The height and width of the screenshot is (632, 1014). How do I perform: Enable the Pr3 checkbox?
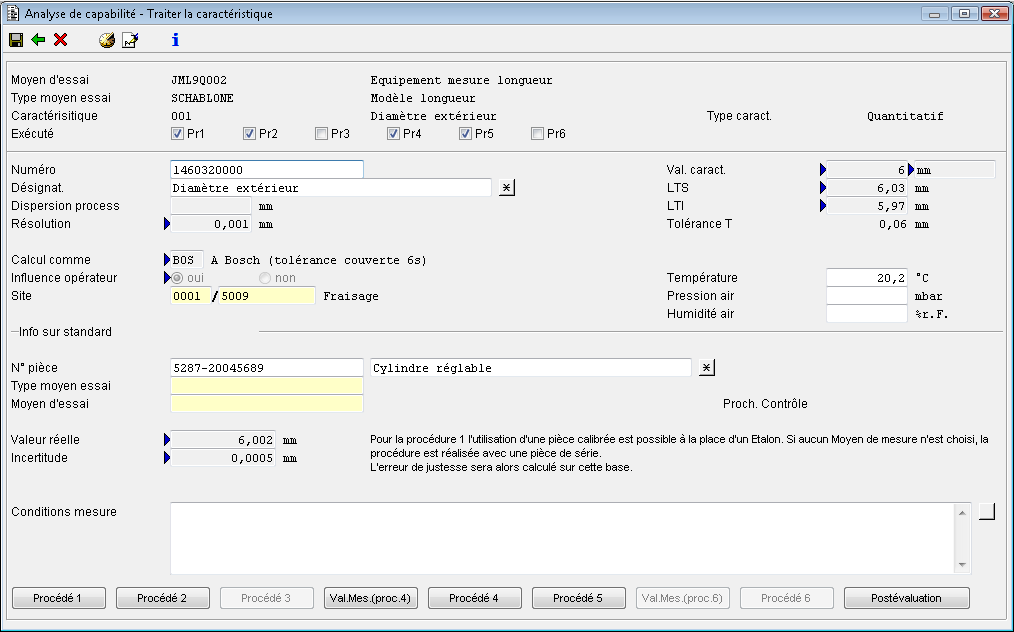(x=322, y=134)
